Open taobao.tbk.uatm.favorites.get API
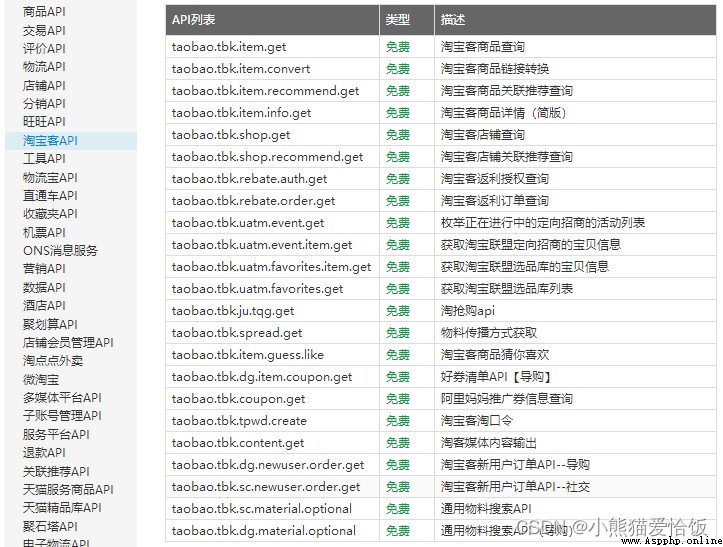 click(257, 289)
